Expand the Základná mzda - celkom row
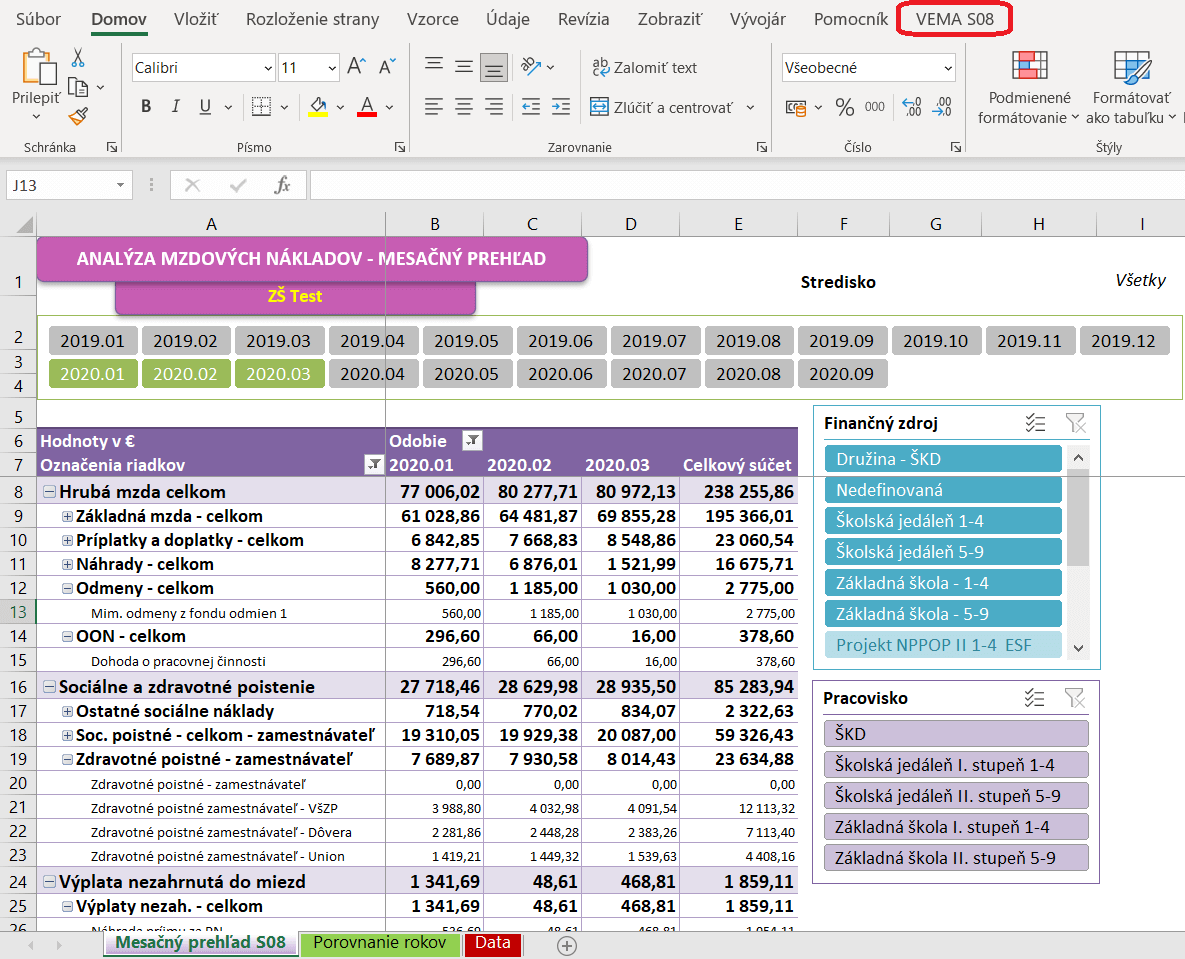This screenshot has height=959, width=1185. click(x=67, y=517)
